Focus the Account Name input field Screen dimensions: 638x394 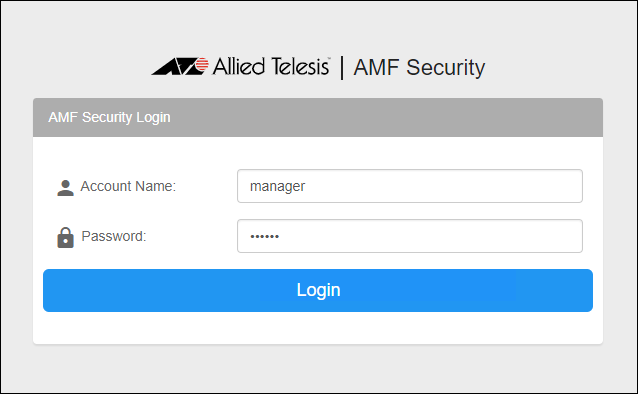410,186
